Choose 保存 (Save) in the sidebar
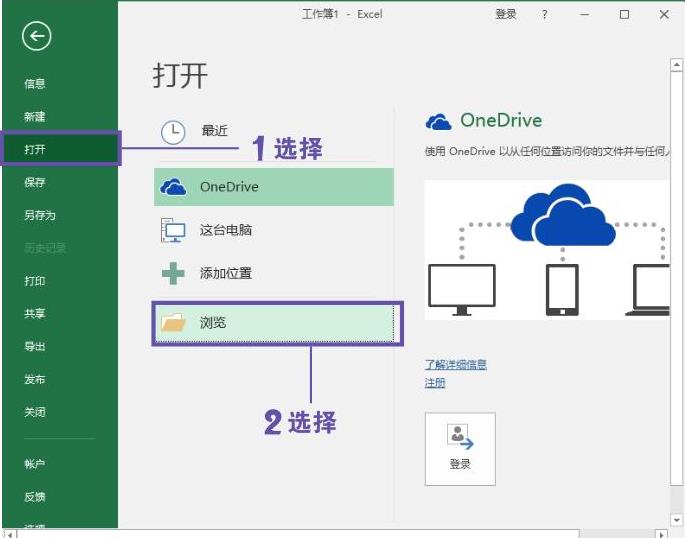Screen dimensions: 685x538 (35, 182)
